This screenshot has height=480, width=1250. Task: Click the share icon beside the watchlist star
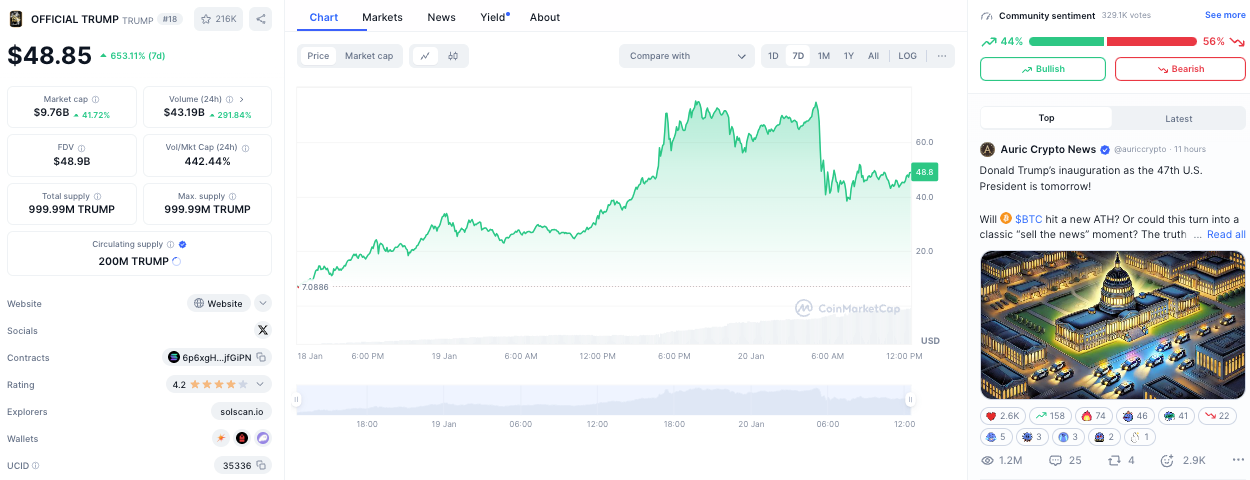click(260, 19)
